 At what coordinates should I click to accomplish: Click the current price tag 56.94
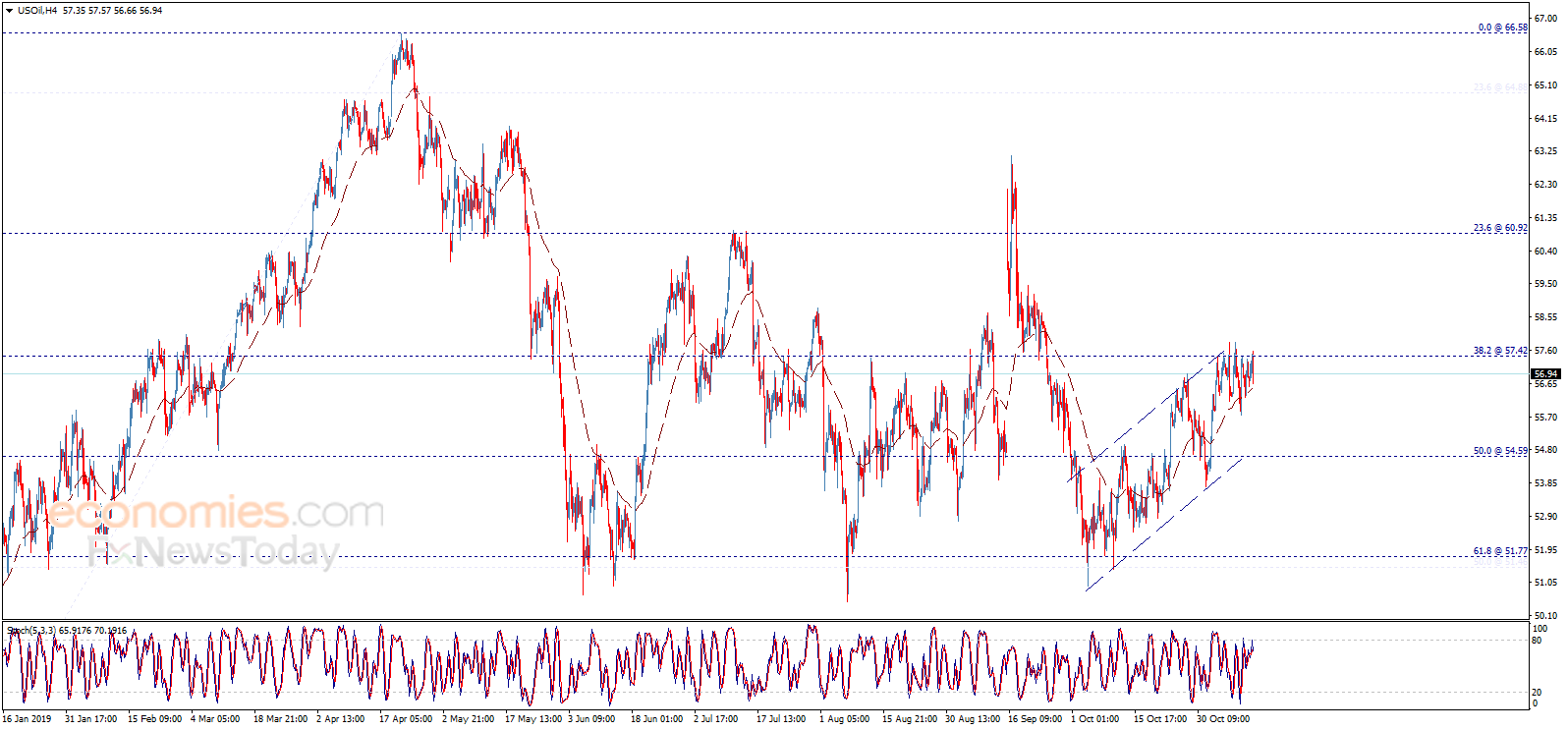(1545, 374)
